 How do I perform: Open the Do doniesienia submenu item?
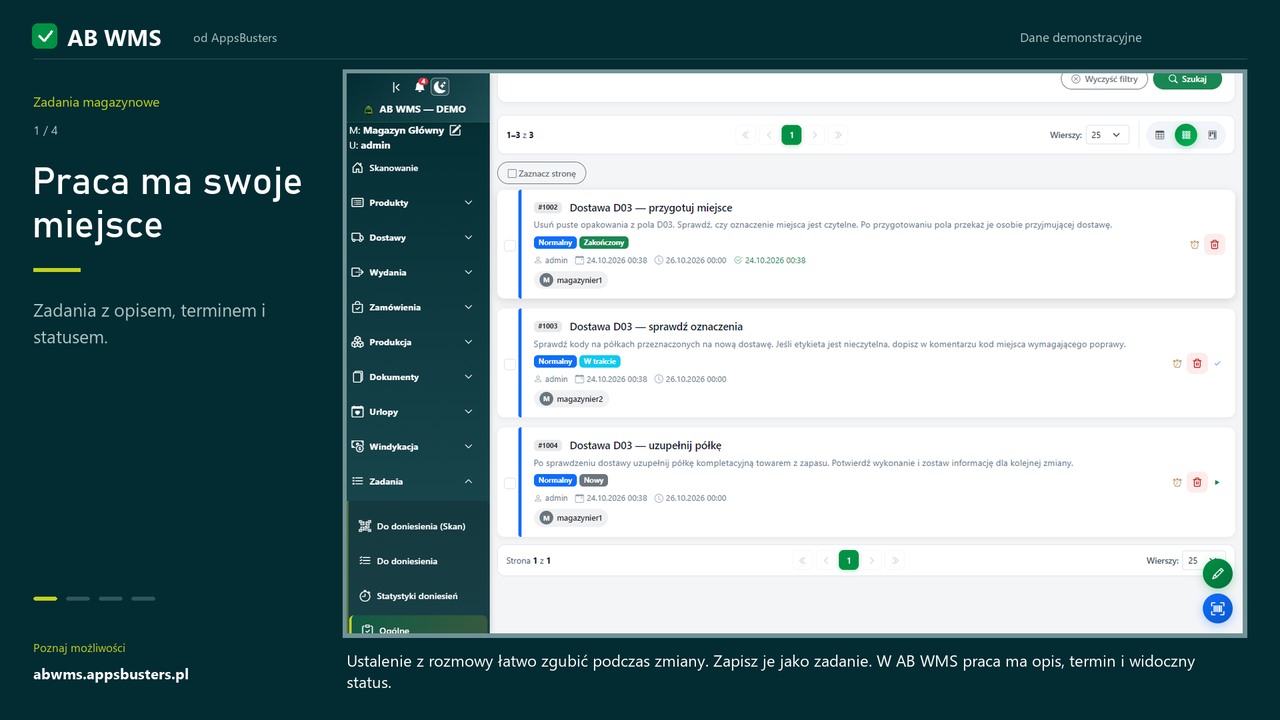pyautogui.click(x=419, y=561)
